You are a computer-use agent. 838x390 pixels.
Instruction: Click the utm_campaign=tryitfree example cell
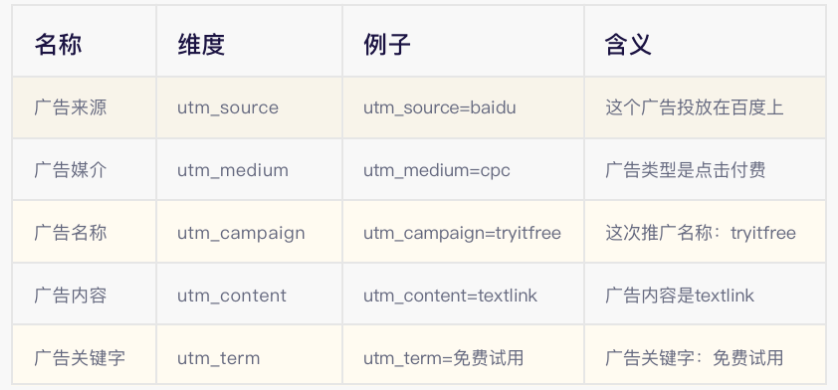click(x=462, y=233)
